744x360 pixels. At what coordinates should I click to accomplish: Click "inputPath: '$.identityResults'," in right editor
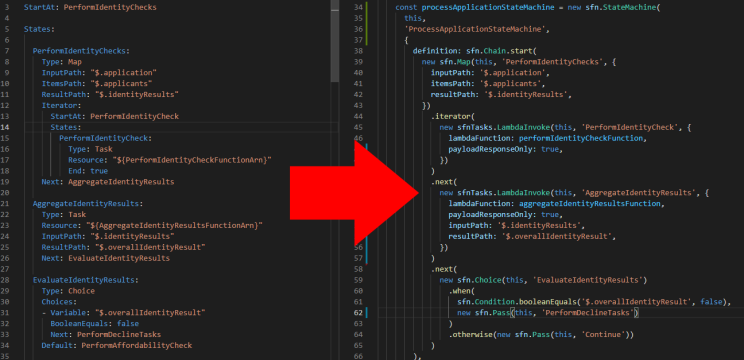517,226
